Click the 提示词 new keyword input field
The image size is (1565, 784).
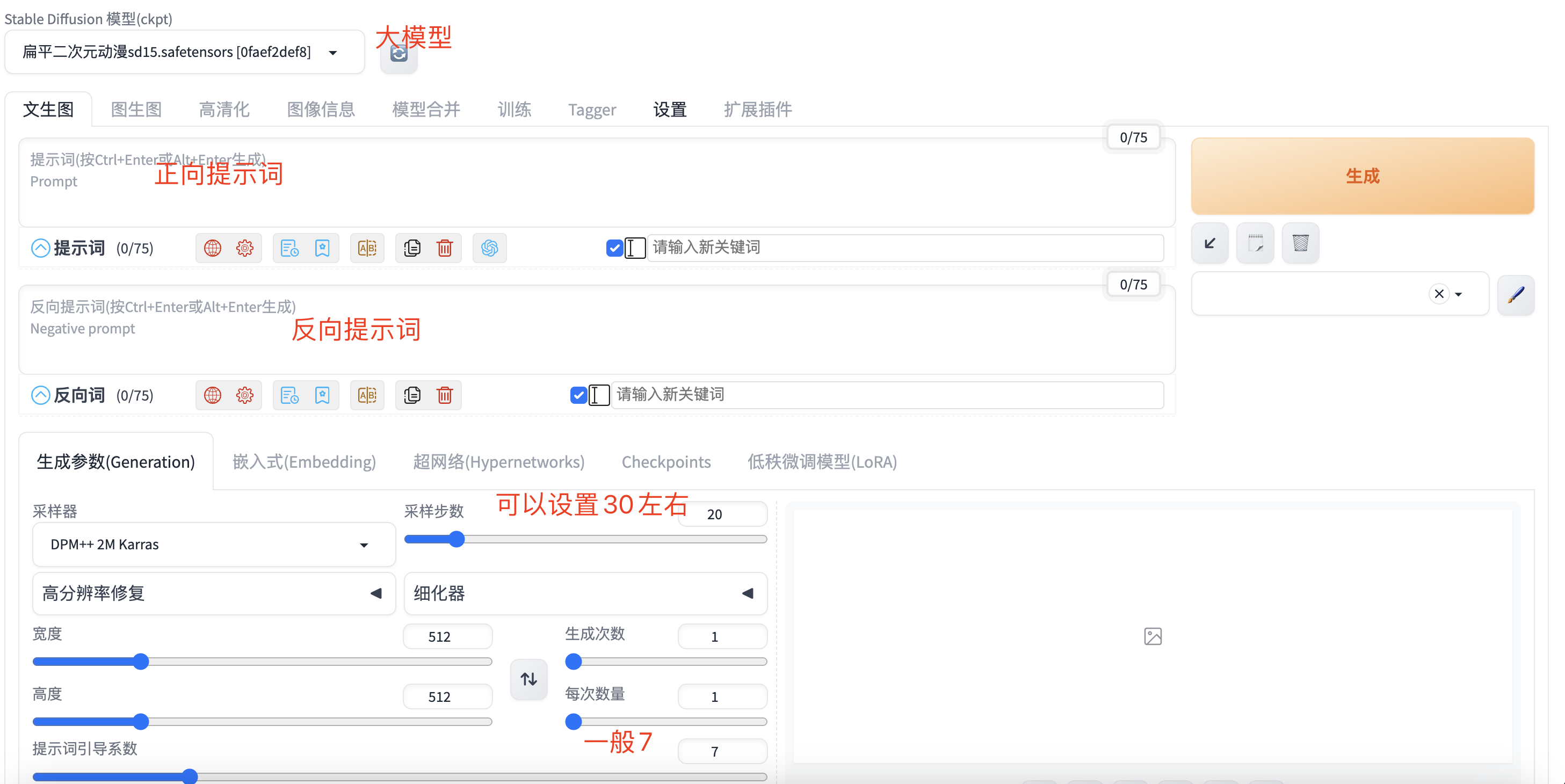pos(905,248)
